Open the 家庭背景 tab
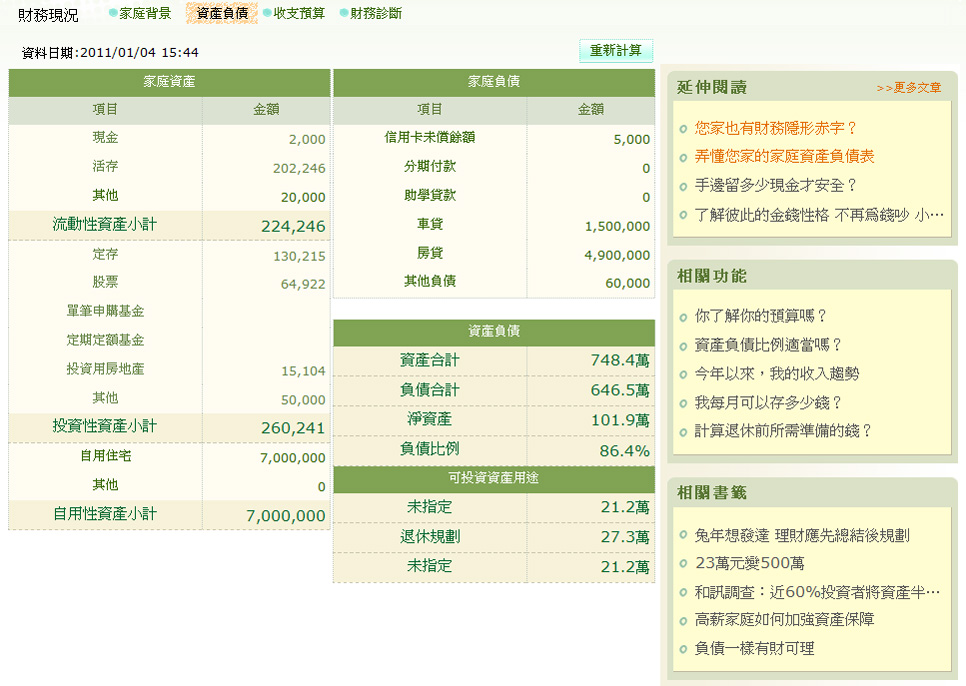 (x=144, y=13)
